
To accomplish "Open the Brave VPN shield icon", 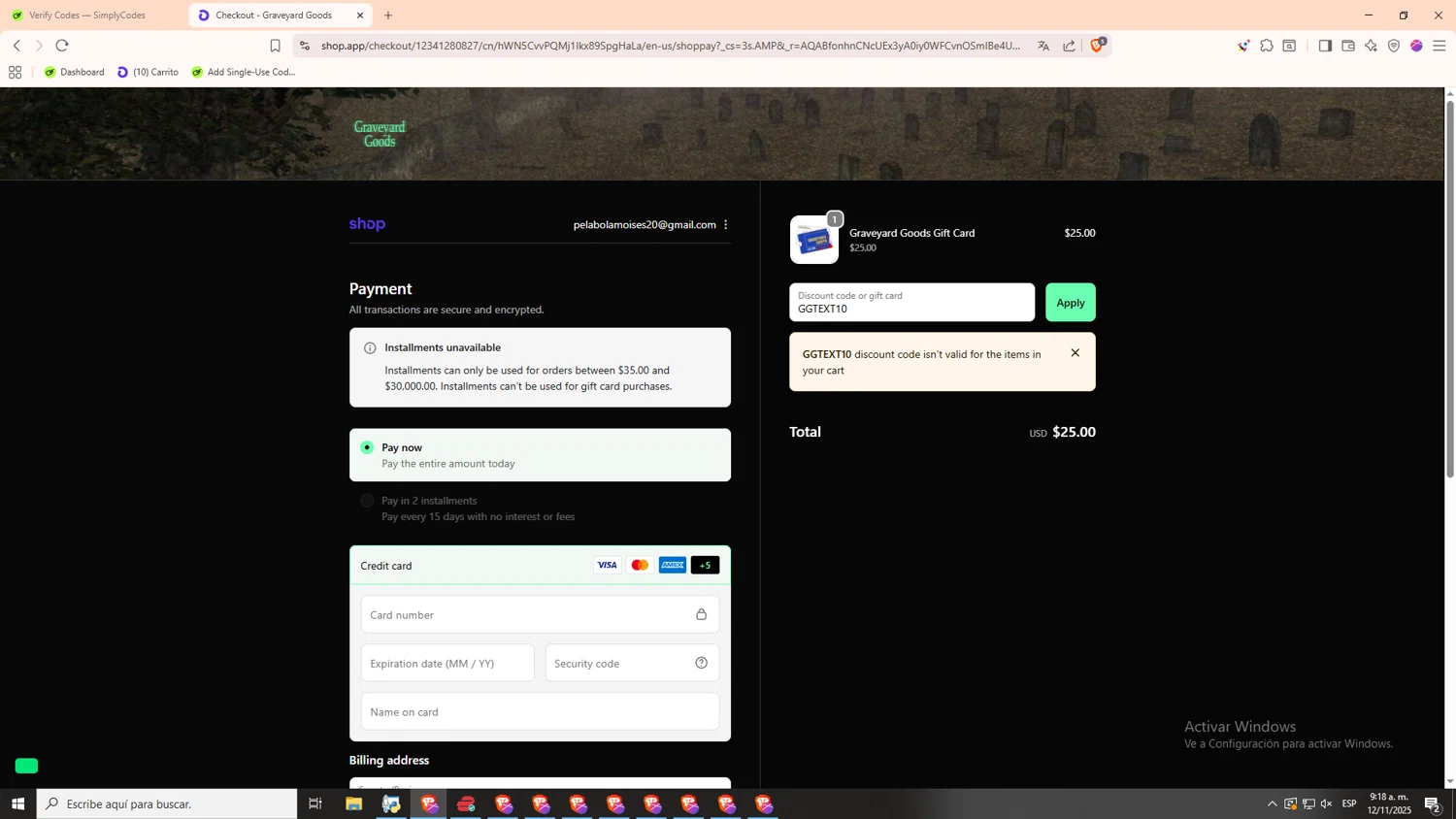I will [x=1394, y=46].
